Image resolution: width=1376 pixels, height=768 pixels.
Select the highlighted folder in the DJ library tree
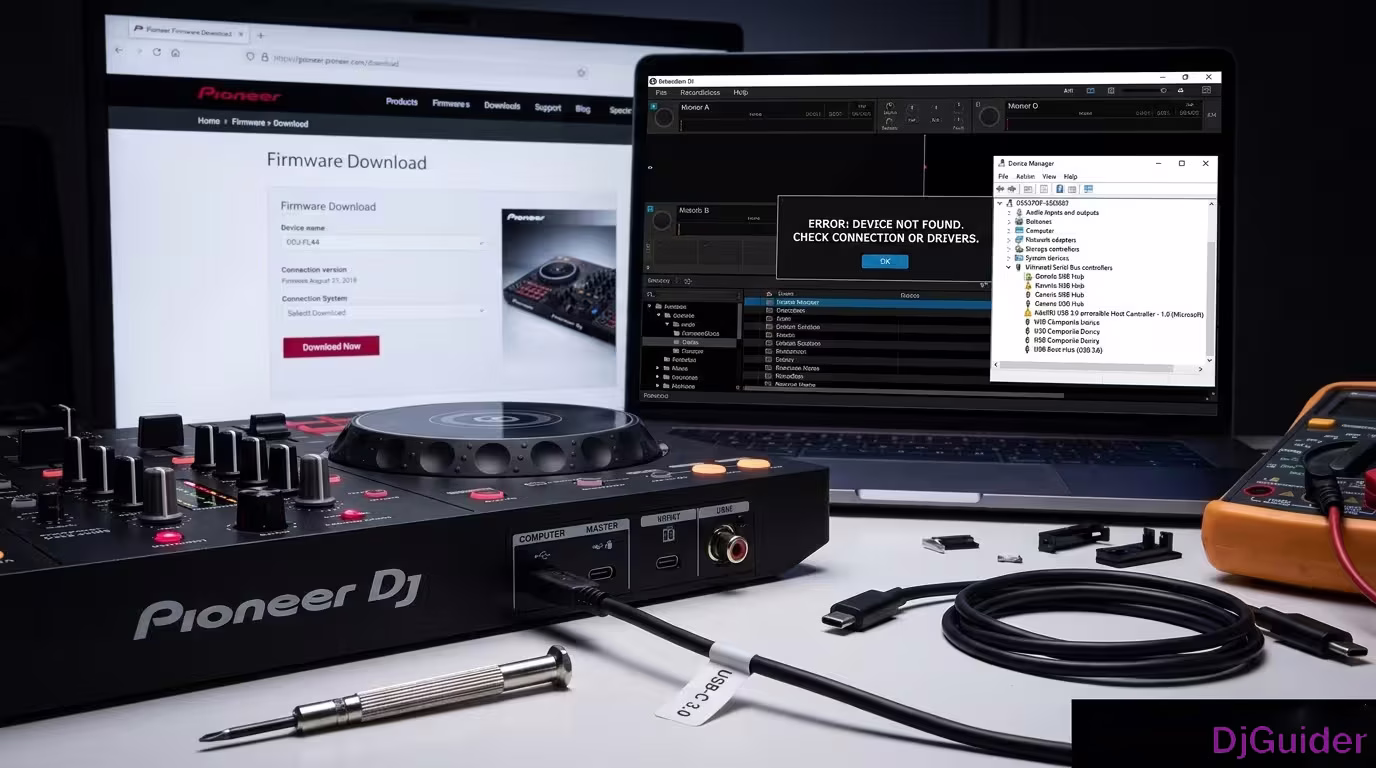[689, 342]
